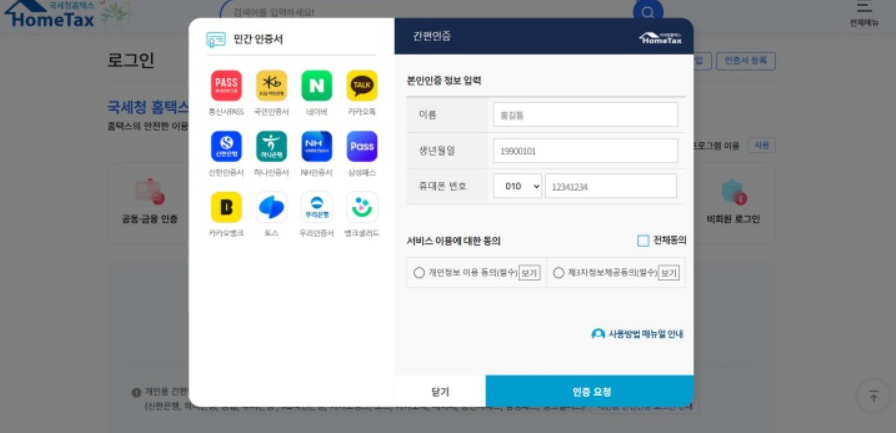The height and width of the screenshot is (433, 896).
Task: Choose the 카카오톡 TALK icon
Action: (x=362, y=86)
